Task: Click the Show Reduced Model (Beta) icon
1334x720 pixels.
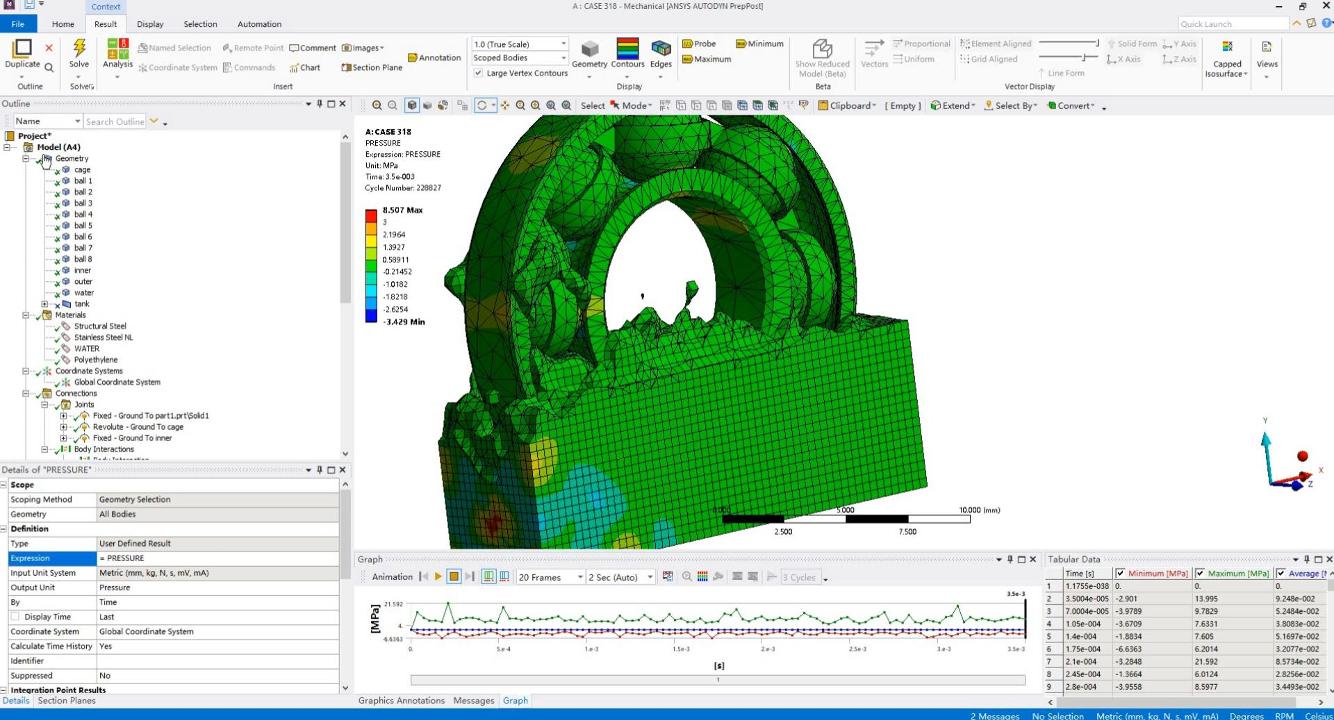Action: 822,49
